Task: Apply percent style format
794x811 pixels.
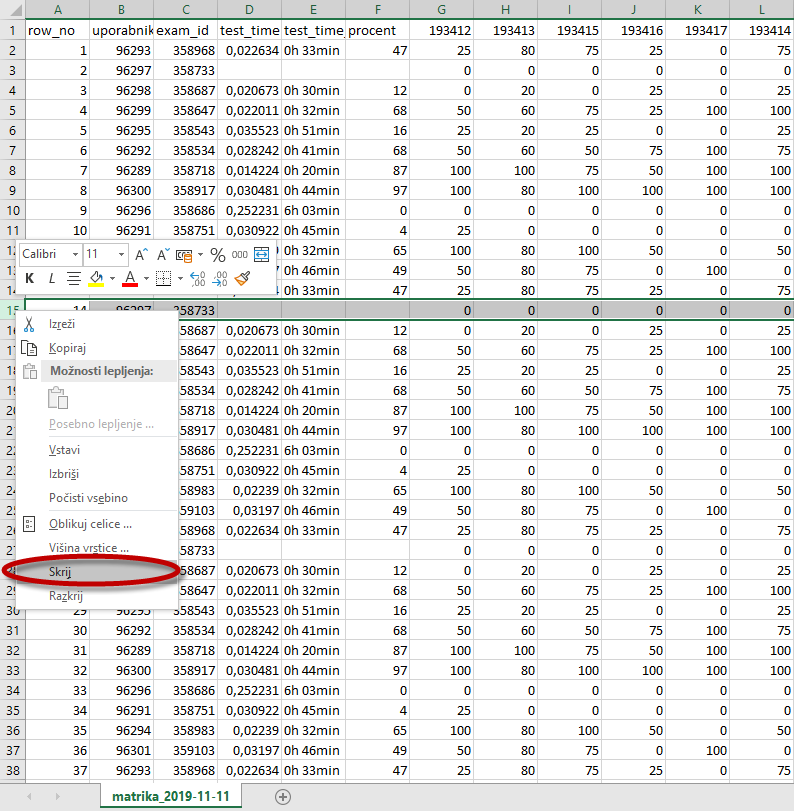Action: 218,254
